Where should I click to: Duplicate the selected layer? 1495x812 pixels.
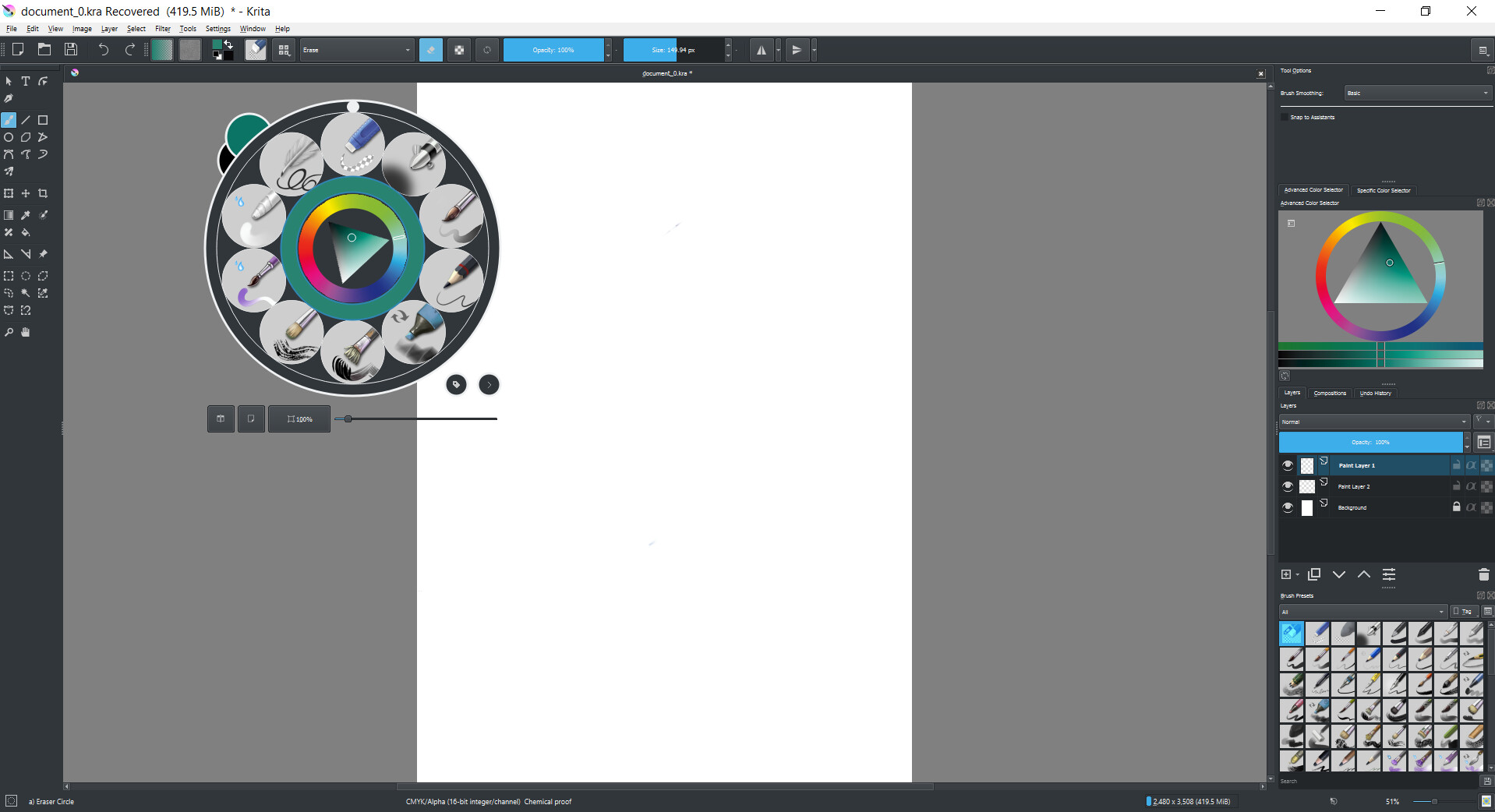coord(1314,574)
